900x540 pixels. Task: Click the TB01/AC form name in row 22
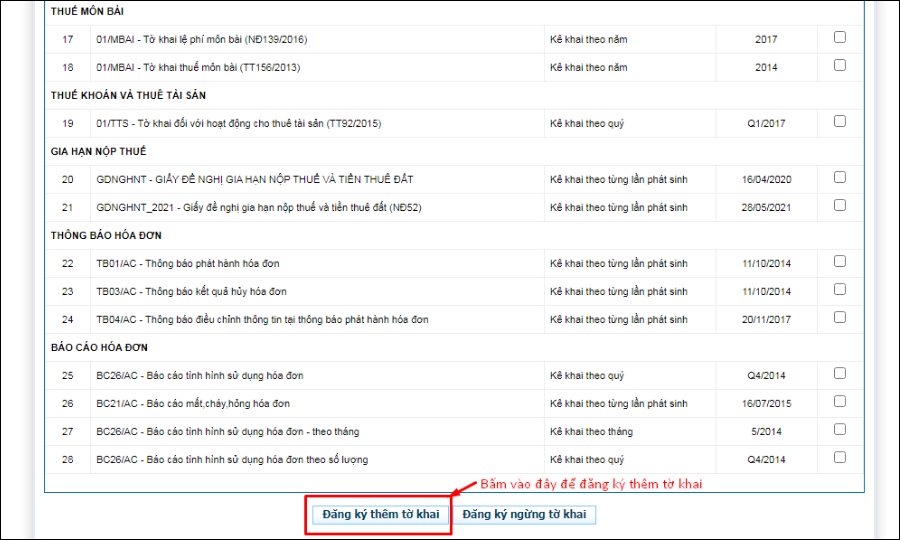pyautogui.click(x=188, y=264)
